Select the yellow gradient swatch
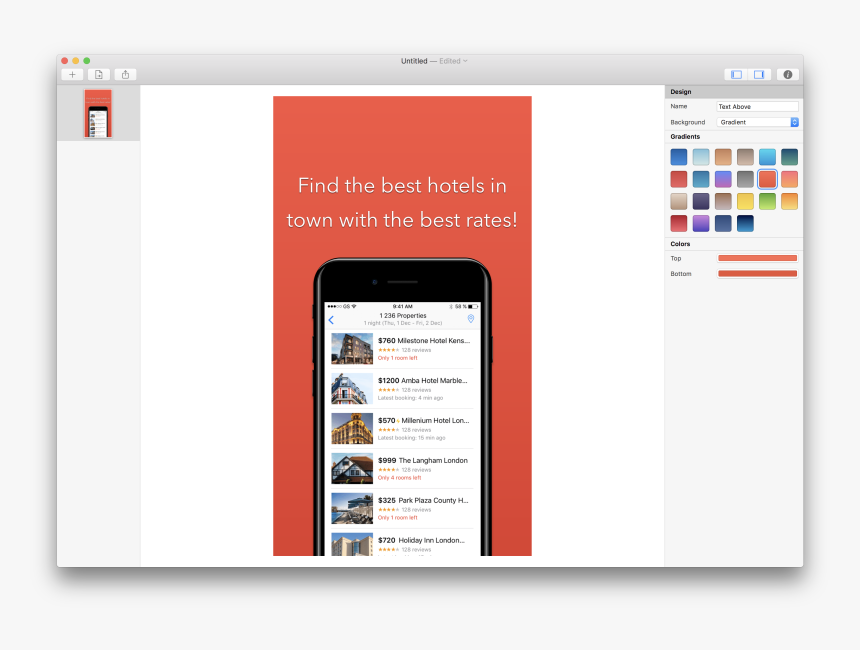This screenshot has height=650, width=860. (745, 202)
